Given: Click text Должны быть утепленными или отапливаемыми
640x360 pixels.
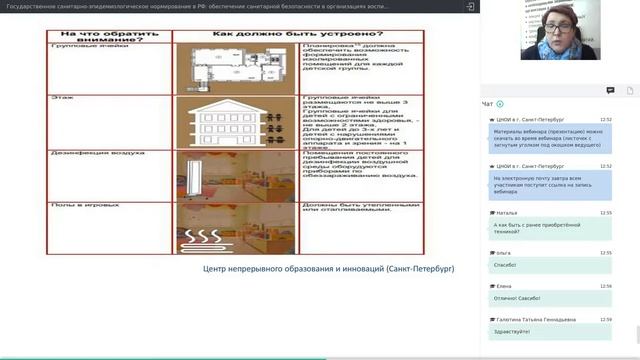Looking at the screenshot, I should [361, 207].
